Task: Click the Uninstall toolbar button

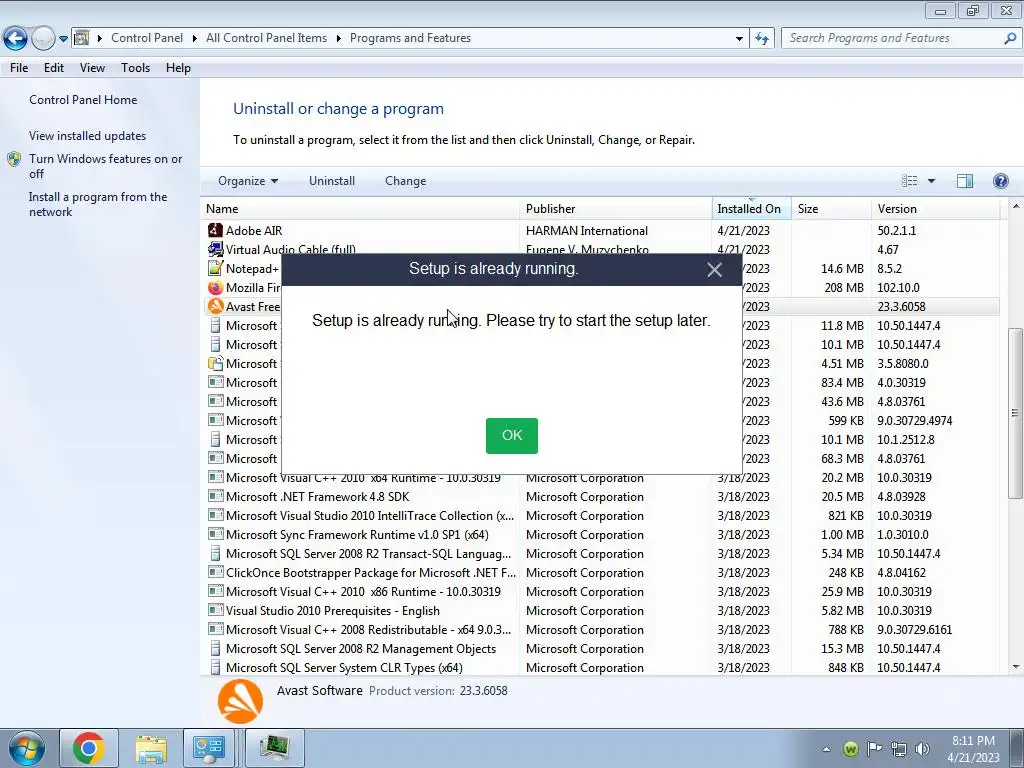Action: pyautogui.click(x=332, y=181)
